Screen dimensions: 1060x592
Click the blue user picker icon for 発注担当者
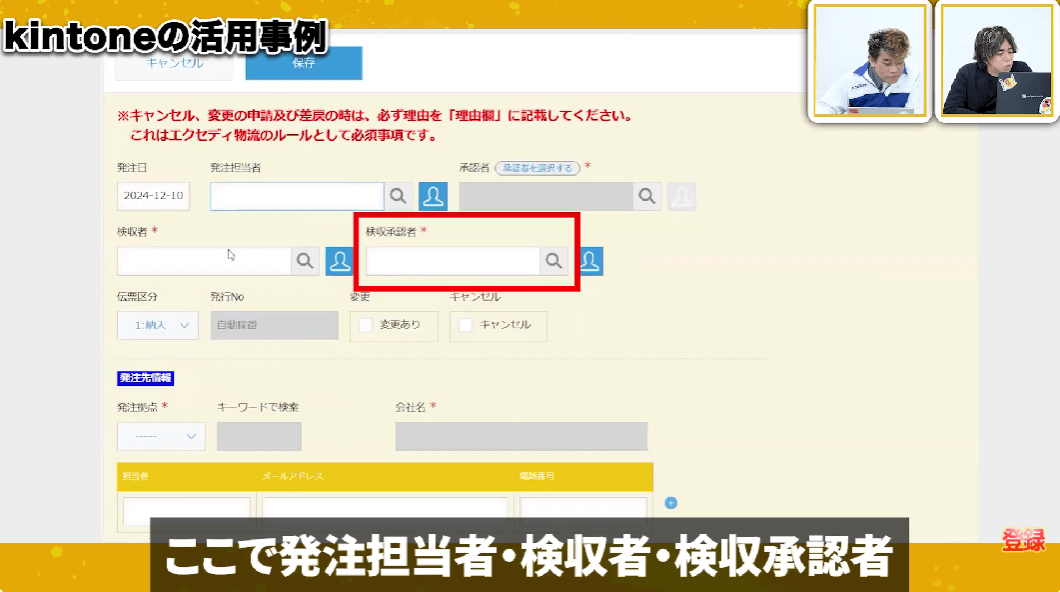(x=433, y=196)
